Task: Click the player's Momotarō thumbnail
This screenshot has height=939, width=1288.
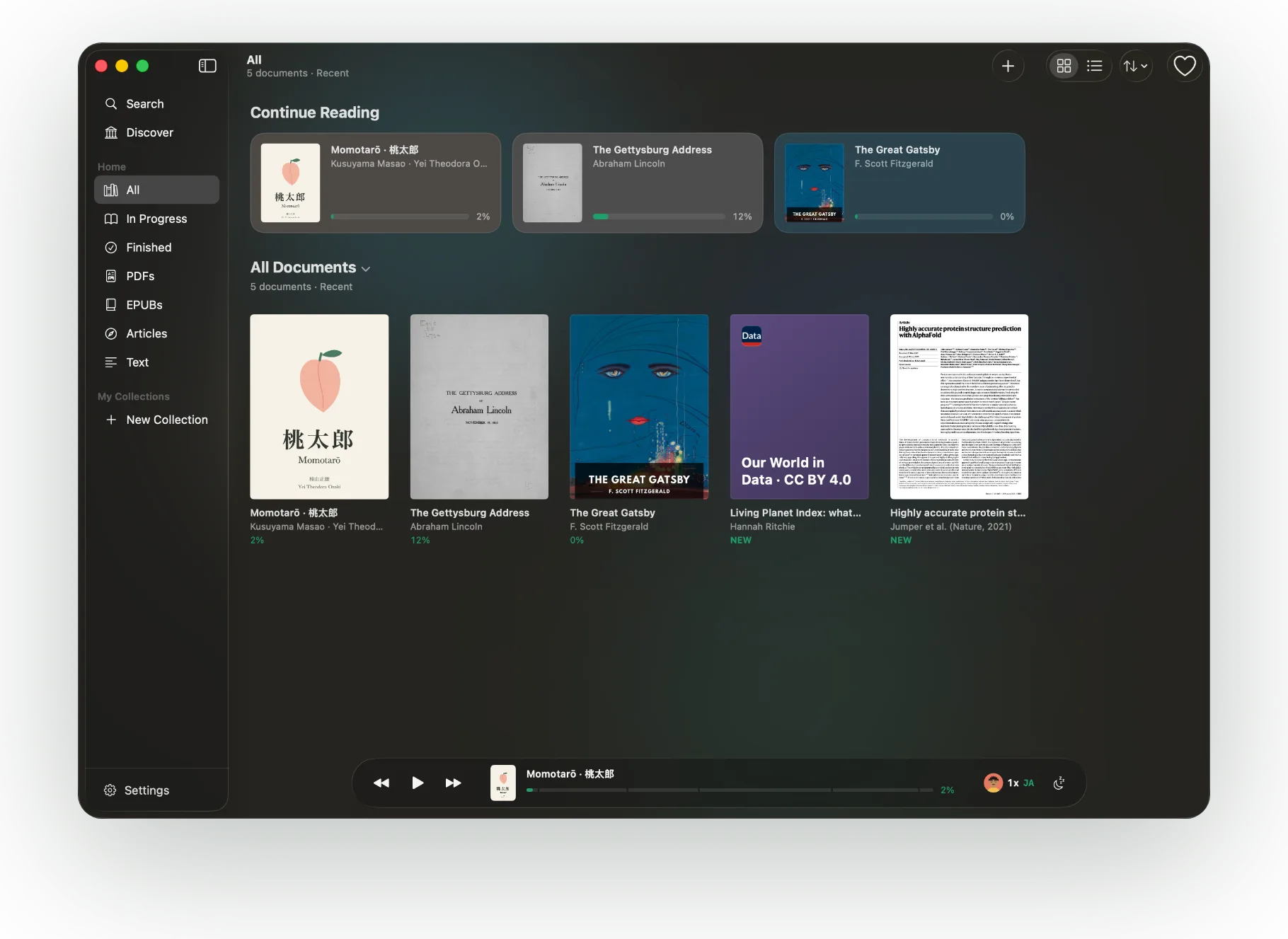Action: (503, 783)
